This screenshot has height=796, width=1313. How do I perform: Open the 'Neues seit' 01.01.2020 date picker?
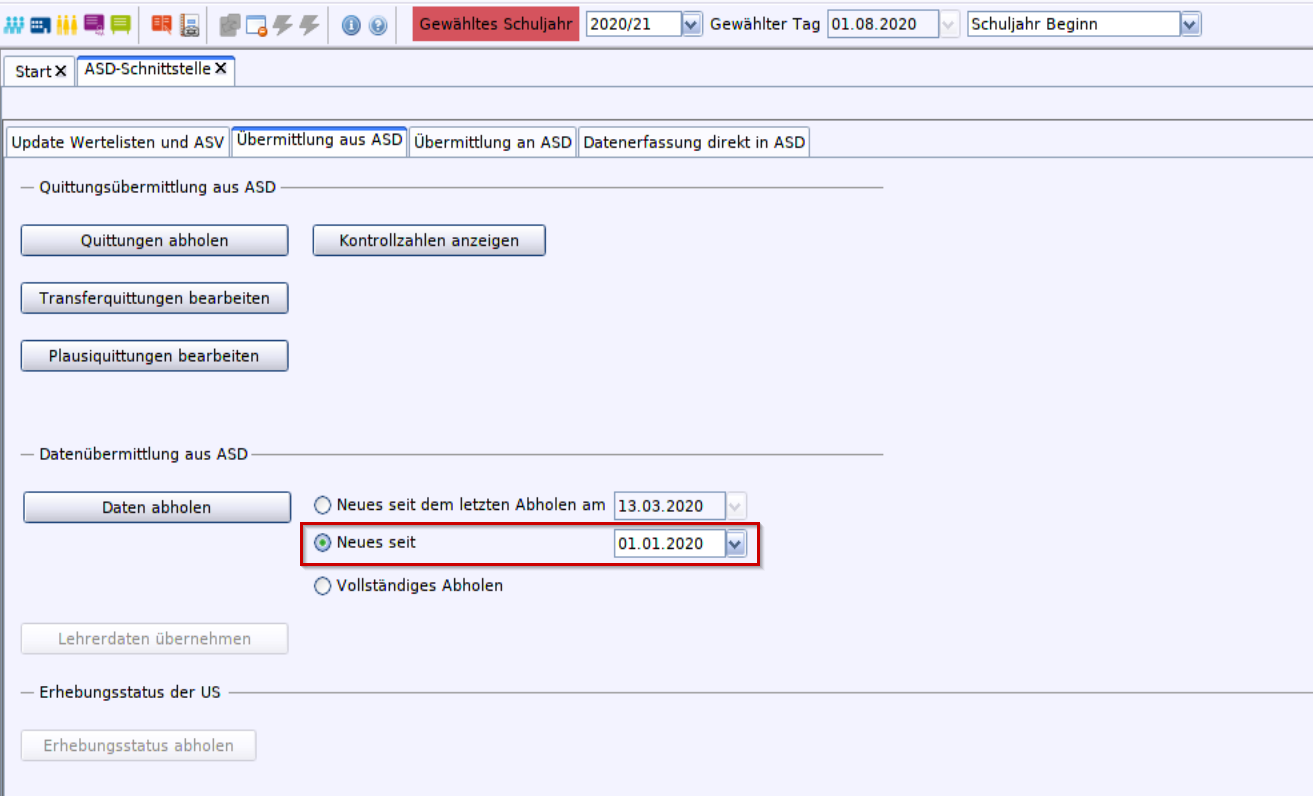(x=736, y=544)
